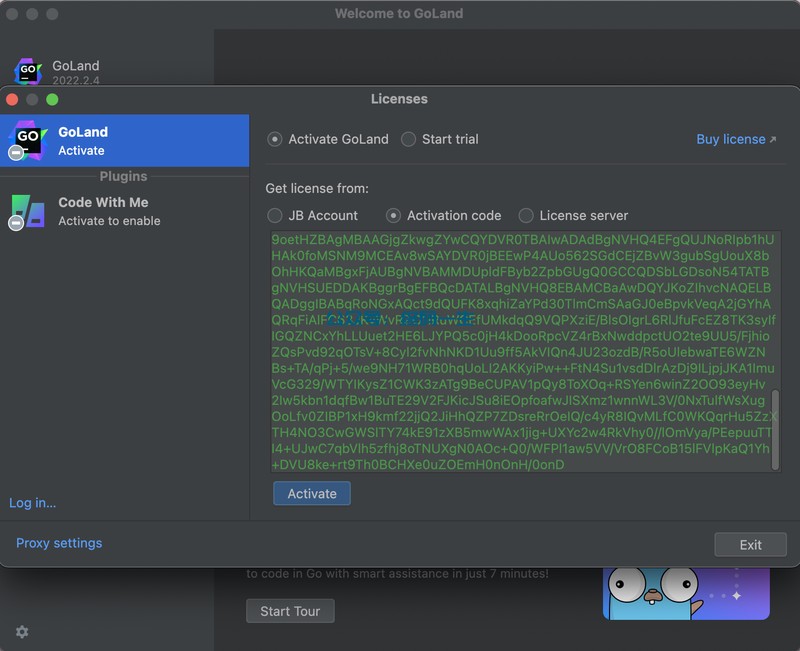Open the settings gear icon
This screenshot has width=800, height=651.
click(22, 632)
